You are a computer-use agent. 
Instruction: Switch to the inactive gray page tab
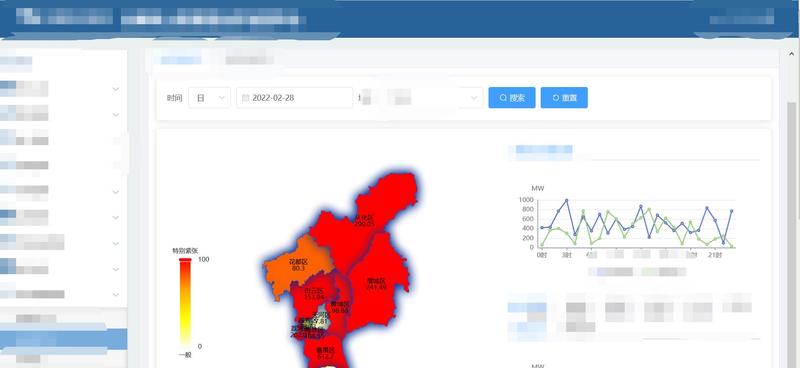click(x=249, y=60)
